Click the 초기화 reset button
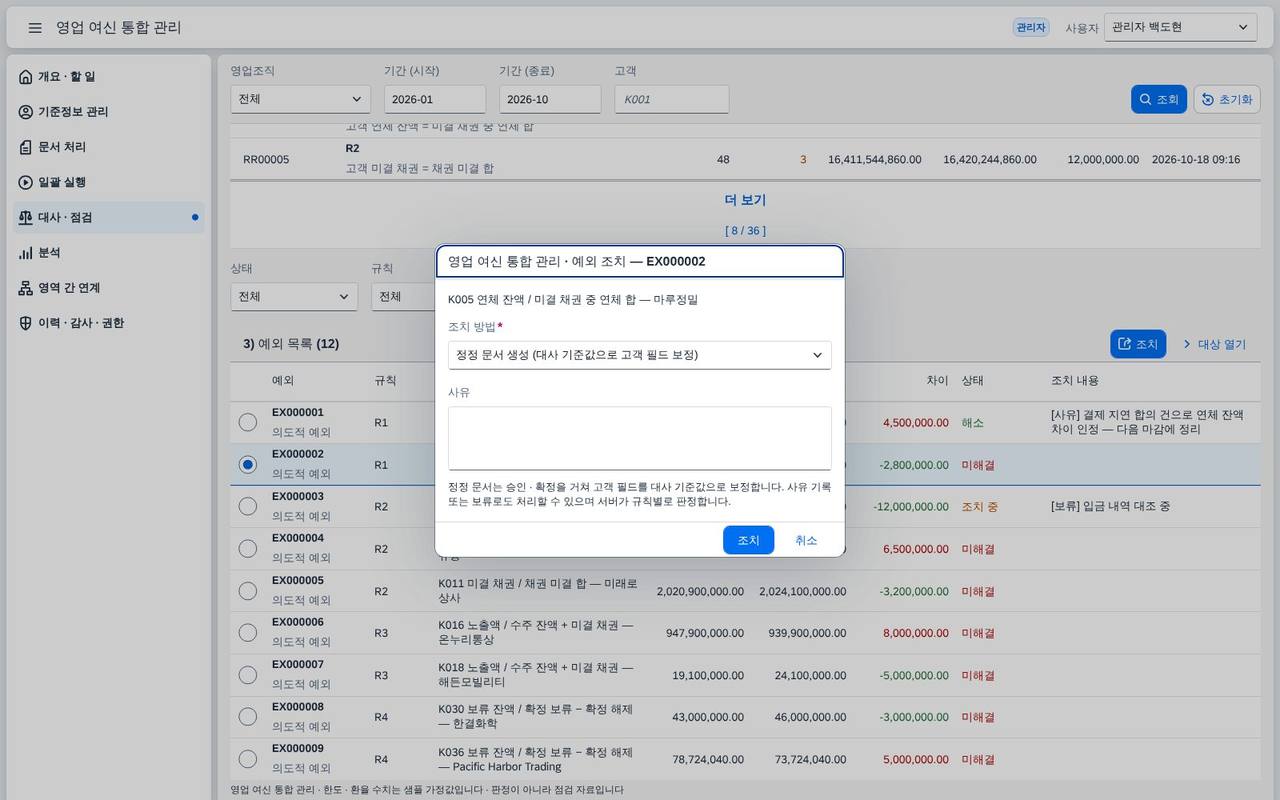 click(1227, 99)
